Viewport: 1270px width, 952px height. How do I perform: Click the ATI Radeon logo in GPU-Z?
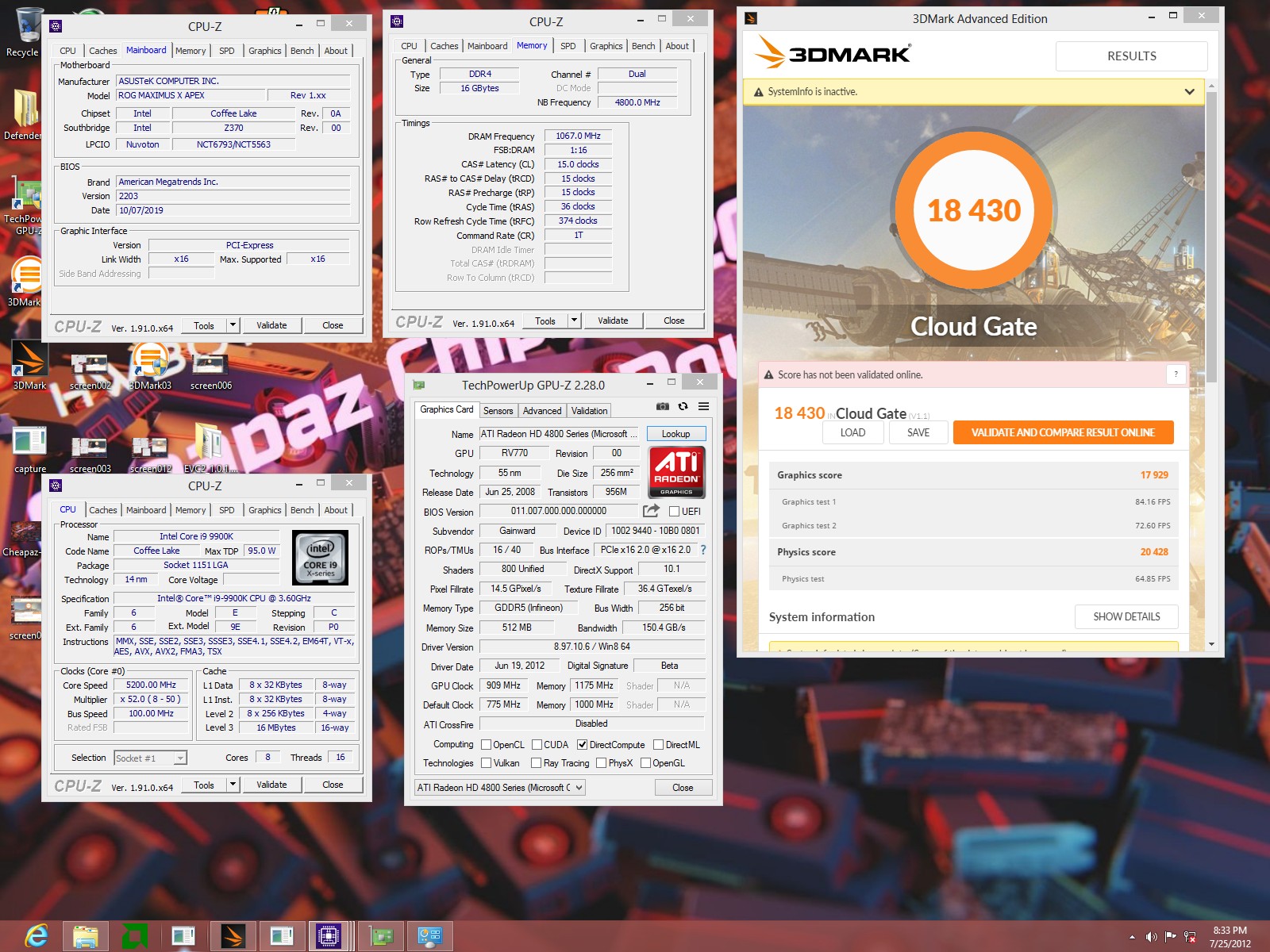(676, 472)
